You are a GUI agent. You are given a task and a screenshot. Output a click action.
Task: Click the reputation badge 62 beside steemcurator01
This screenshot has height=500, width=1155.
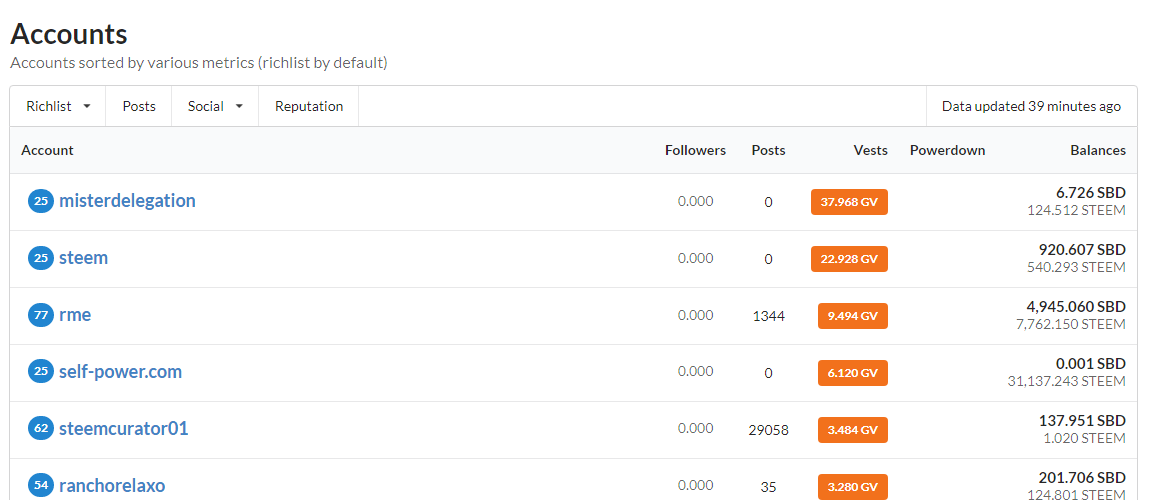(41, 429)
